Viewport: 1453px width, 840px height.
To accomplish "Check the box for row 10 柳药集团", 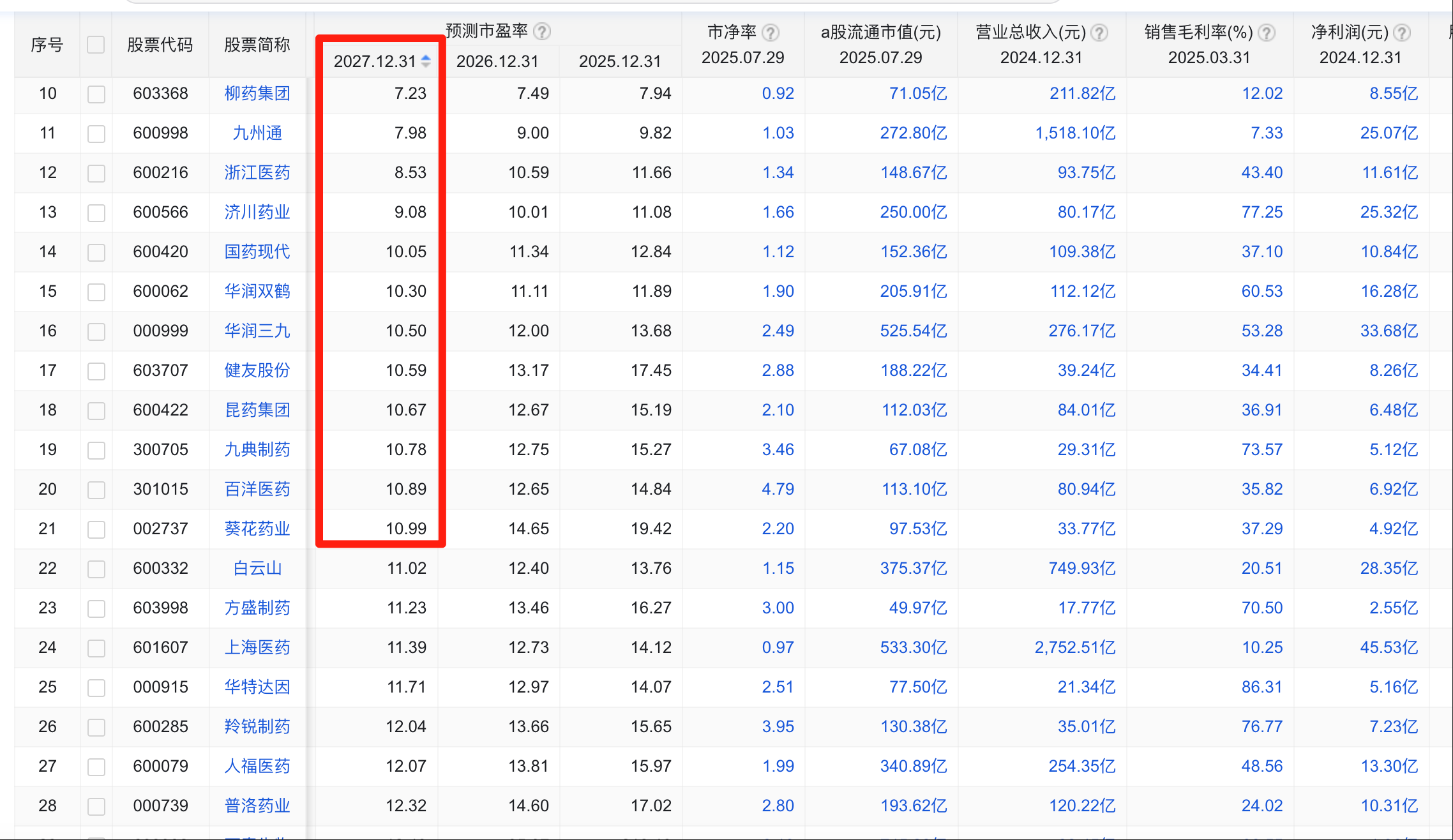I will pyautogui.click(x=96, y=94).
